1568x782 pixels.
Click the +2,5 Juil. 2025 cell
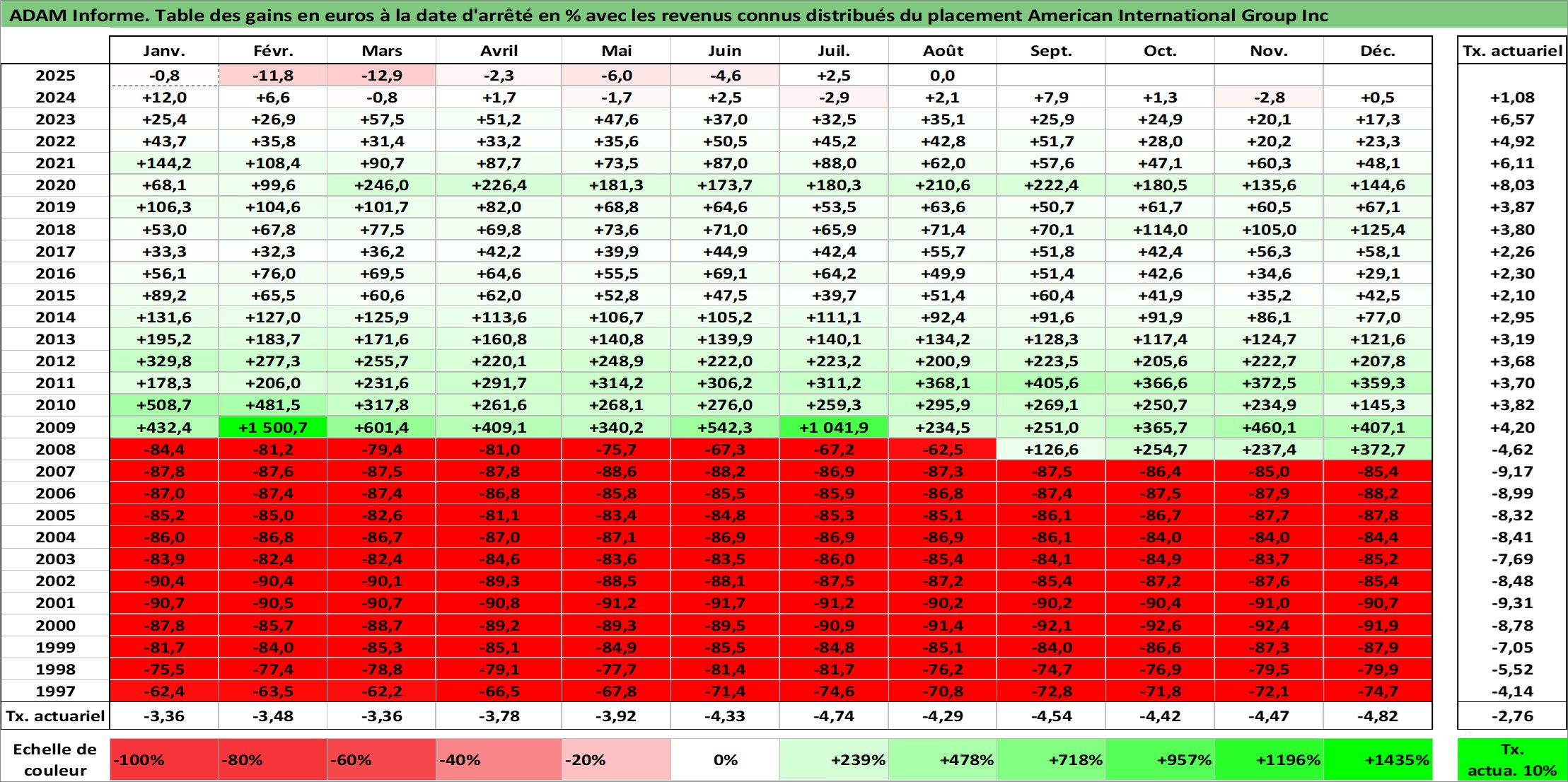(x=834, y=76)
